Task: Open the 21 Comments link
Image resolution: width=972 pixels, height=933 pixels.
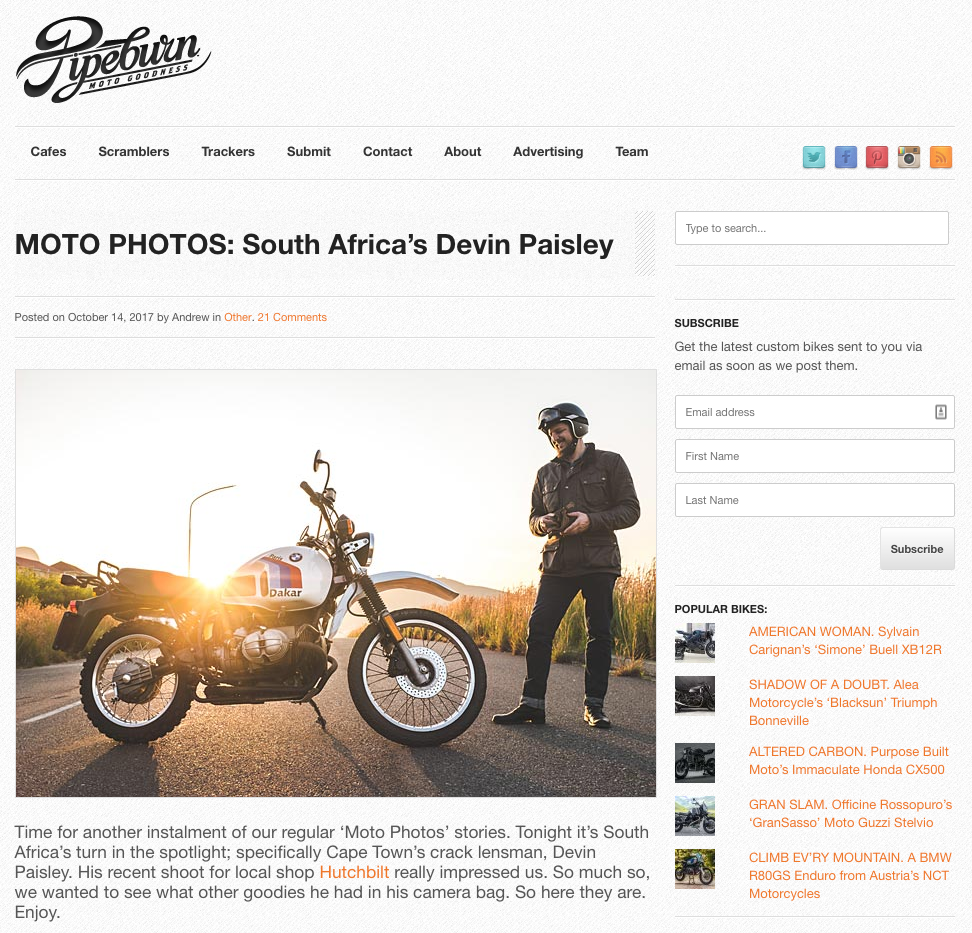Action: 292,317
